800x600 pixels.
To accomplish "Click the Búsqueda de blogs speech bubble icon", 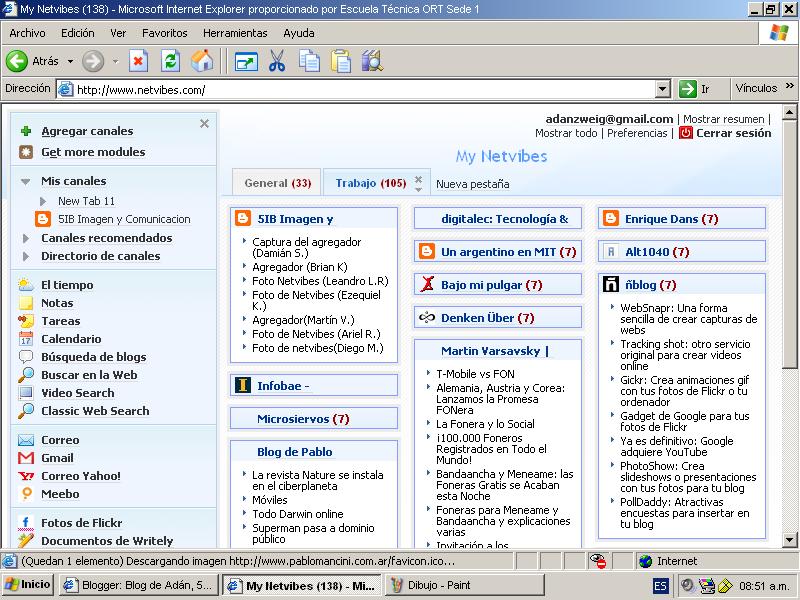I will [x=26, y=357].
